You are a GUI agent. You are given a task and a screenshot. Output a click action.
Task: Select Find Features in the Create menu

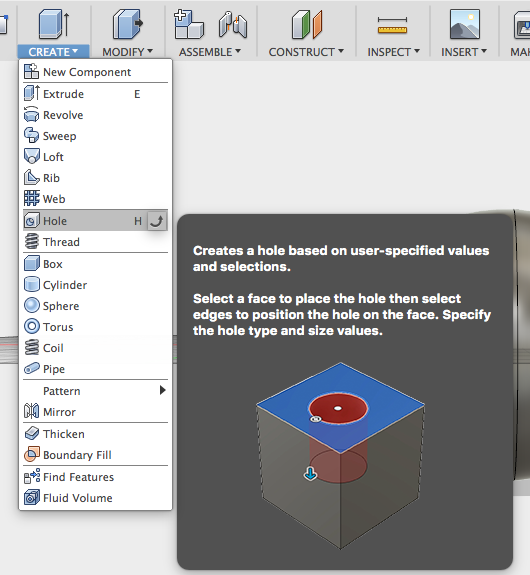(95, 477)
